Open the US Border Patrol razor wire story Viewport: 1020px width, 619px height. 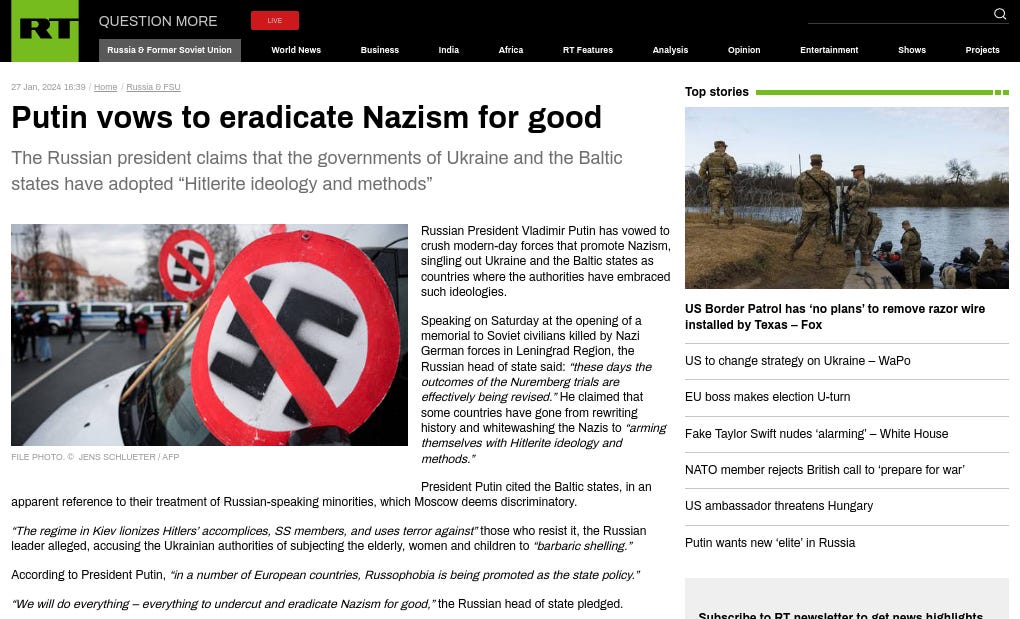coord(835,317)
